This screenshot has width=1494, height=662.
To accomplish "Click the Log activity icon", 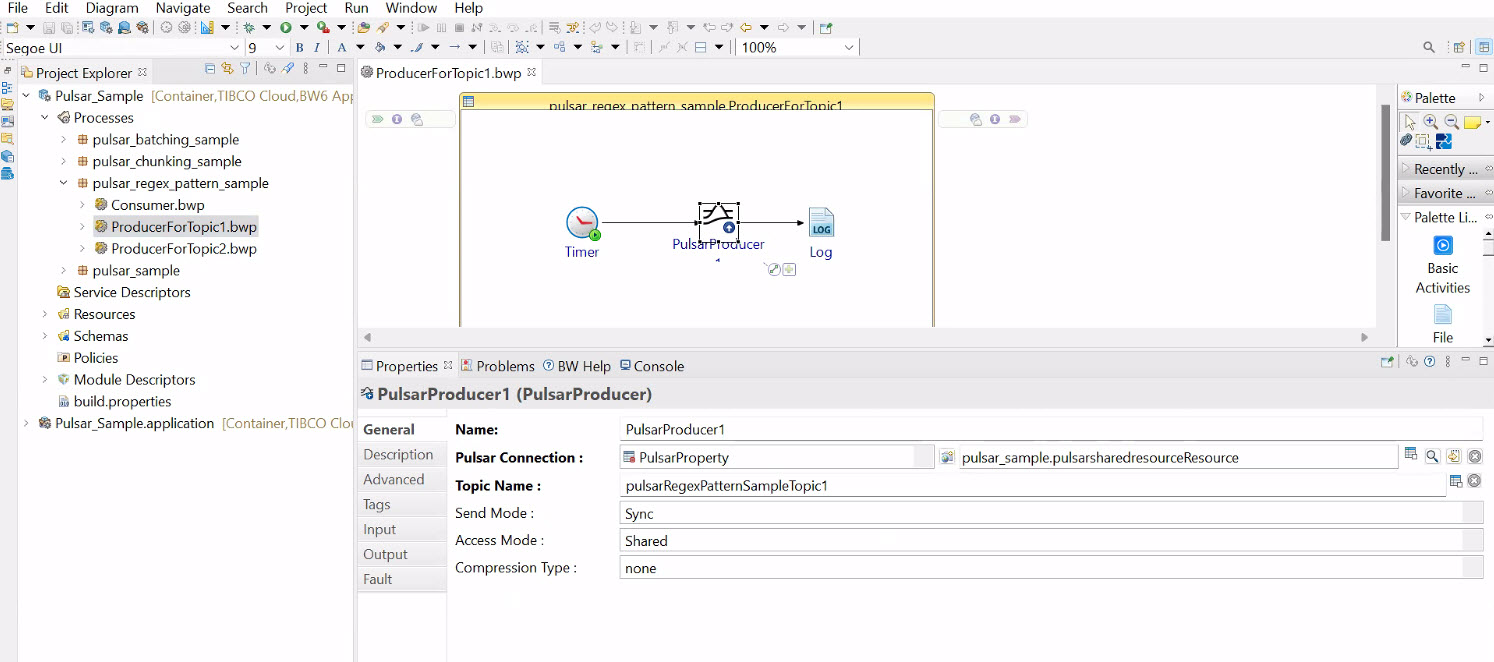I will [x=820, y=223].
